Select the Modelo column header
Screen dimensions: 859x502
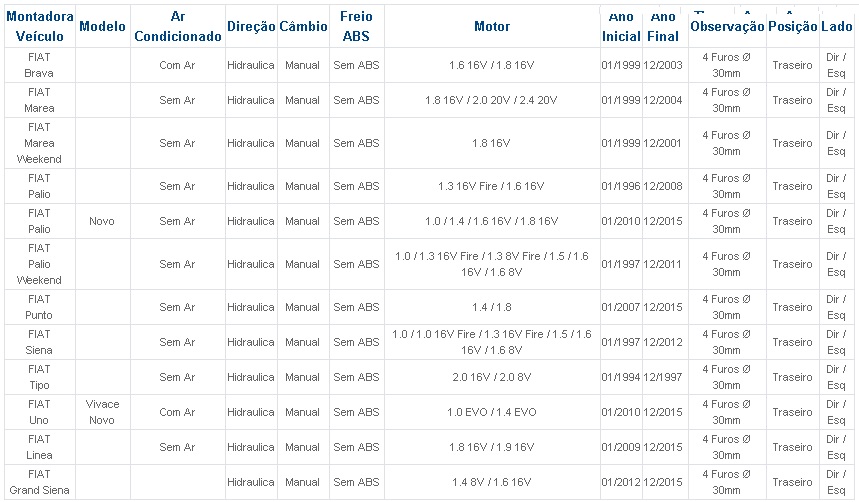(102, 26)
